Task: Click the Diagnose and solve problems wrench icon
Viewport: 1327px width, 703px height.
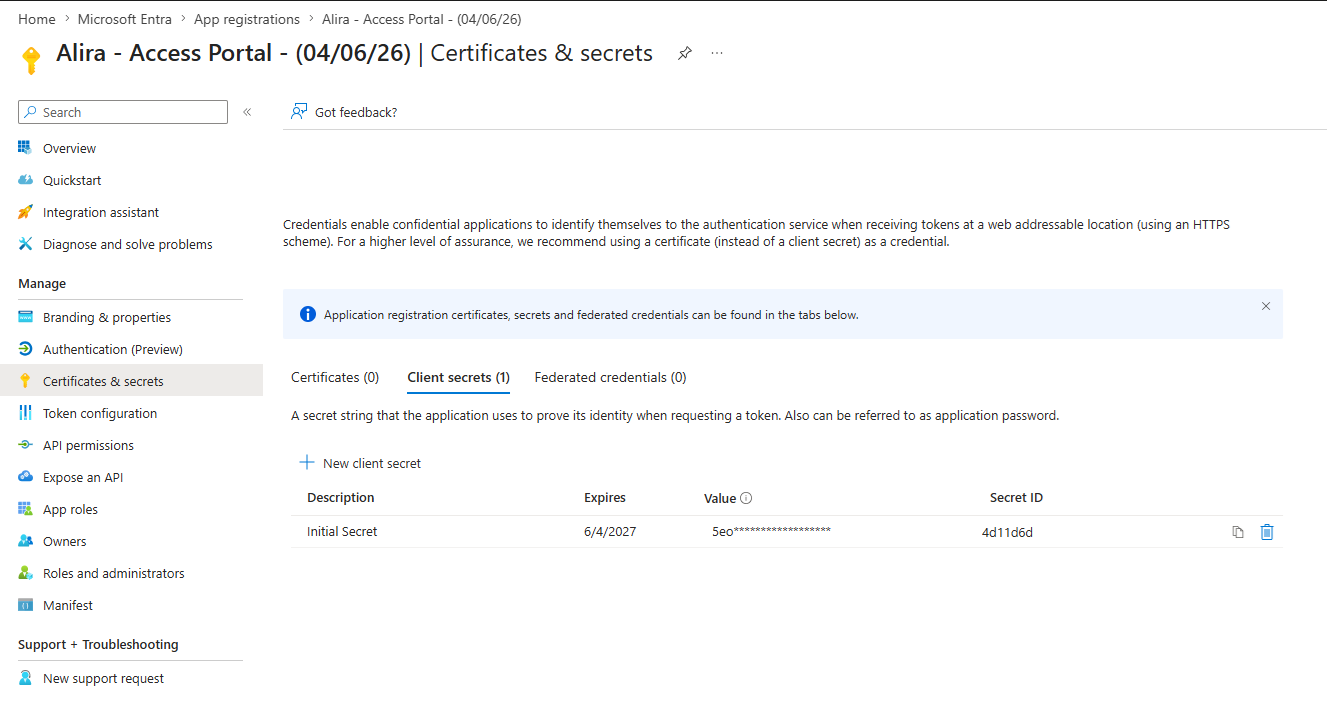Action: click(x=25, y=244)
